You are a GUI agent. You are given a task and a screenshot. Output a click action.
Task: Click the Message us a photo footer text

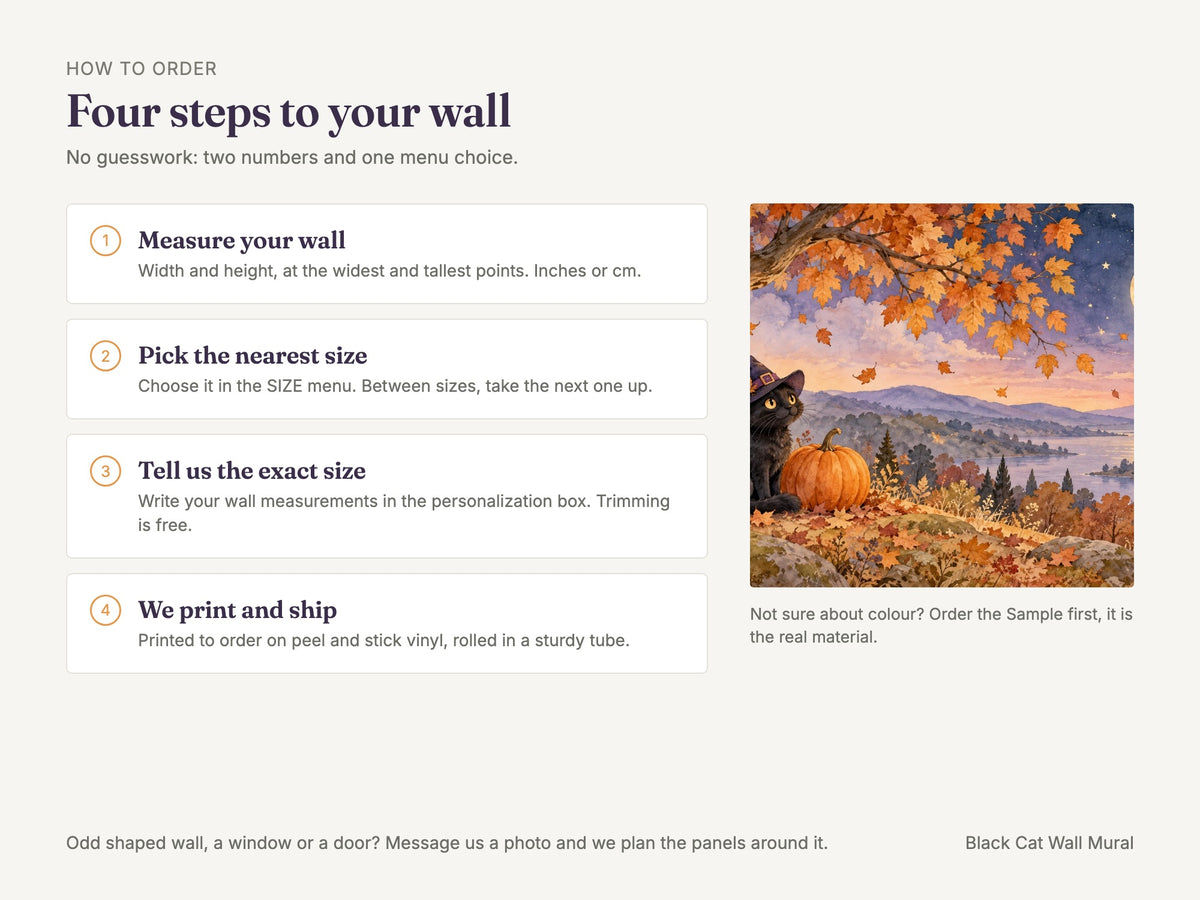click(447, 843)
